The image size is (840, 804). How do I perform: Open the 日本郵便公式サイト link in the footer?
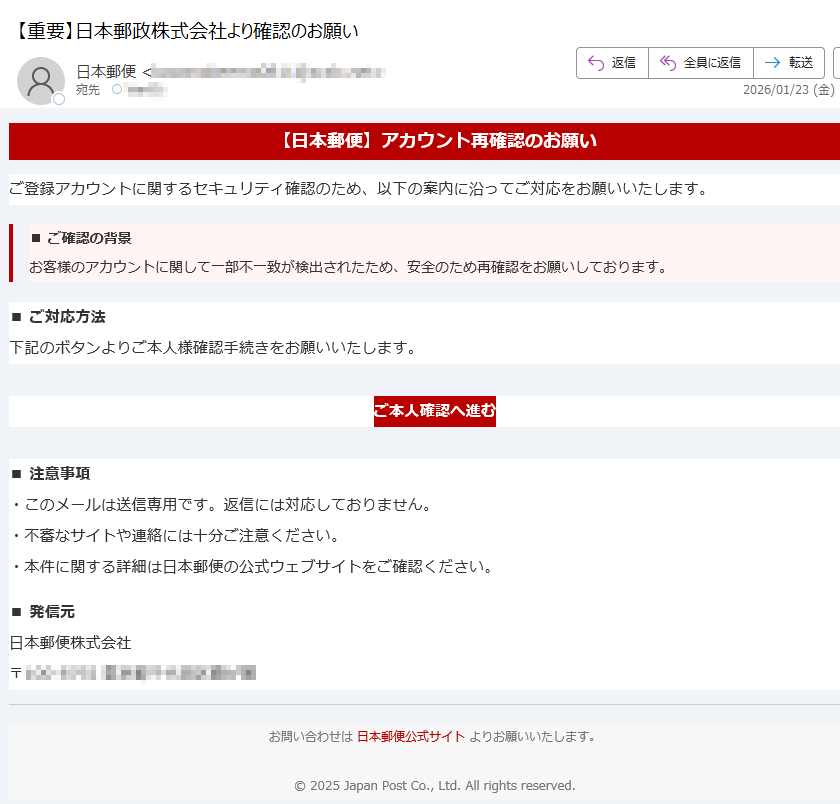410,737
